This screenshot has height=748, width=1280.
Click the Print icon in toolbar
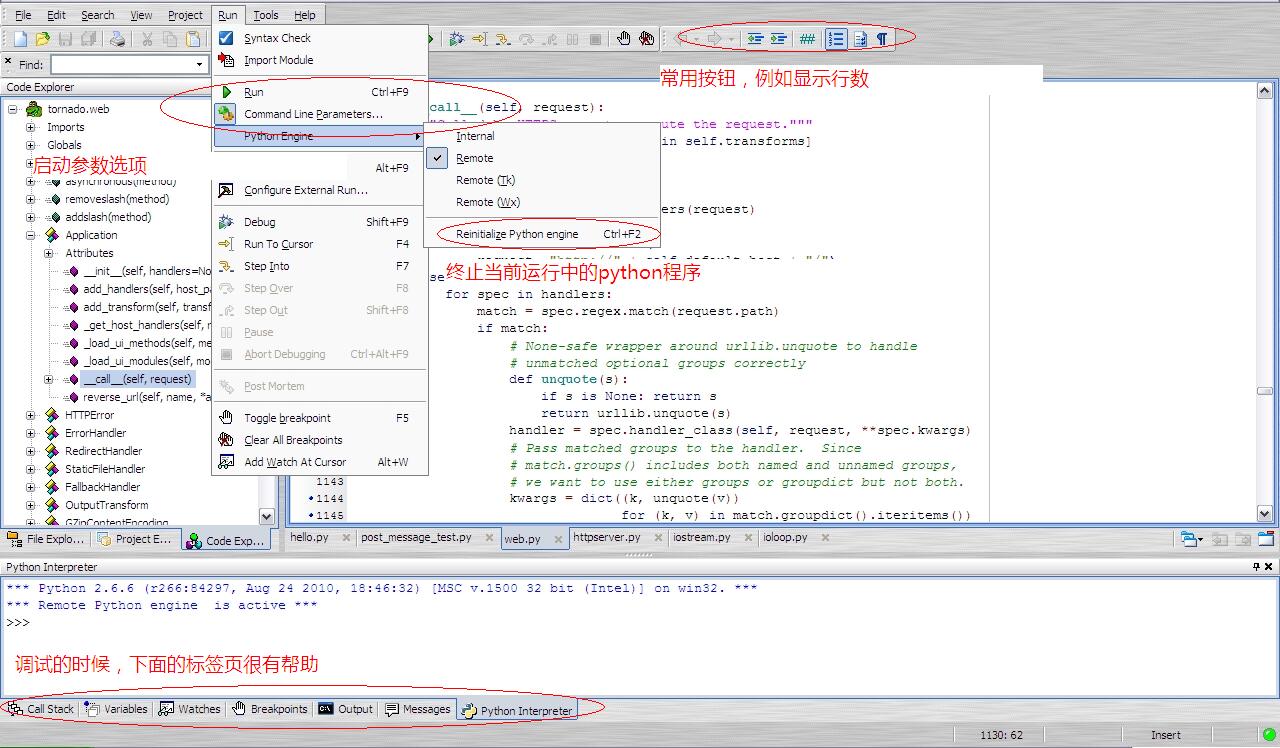[x=117, y=39]
